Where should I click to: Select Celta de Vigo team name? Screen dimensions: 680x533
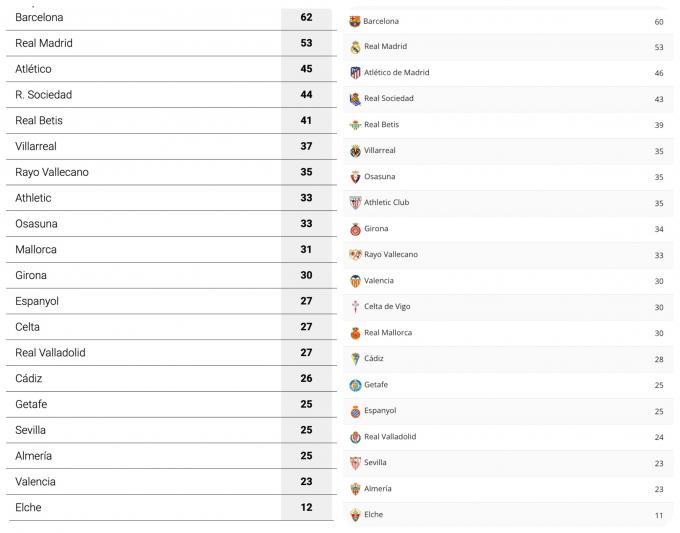tap(387, 307)
